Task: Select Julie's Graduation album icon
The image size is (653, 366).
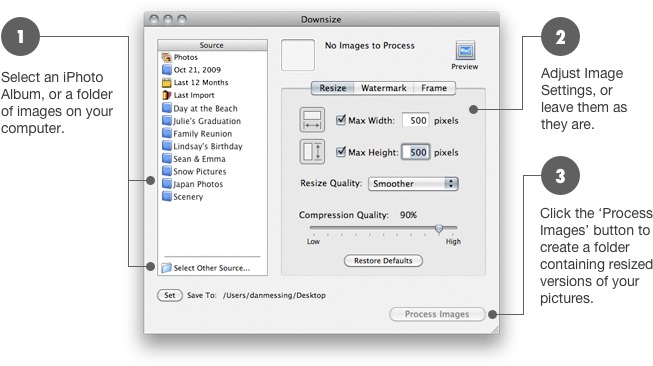Action: pyautogui.click(x=167, y=121)
